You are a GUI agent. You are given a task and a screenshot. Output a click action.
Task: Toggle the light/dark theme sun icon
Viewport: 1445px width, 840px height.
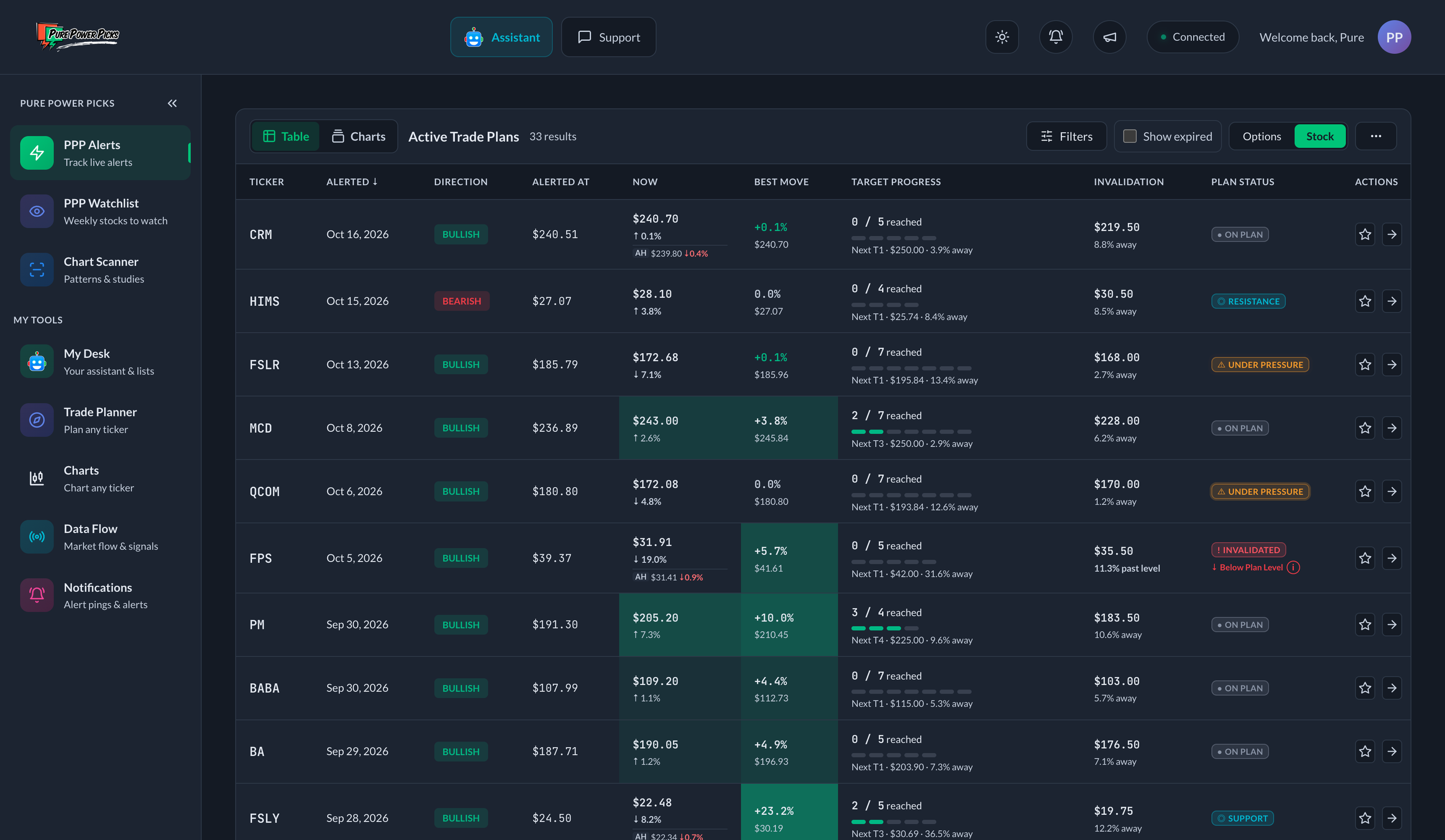(x=1002, y=37)
